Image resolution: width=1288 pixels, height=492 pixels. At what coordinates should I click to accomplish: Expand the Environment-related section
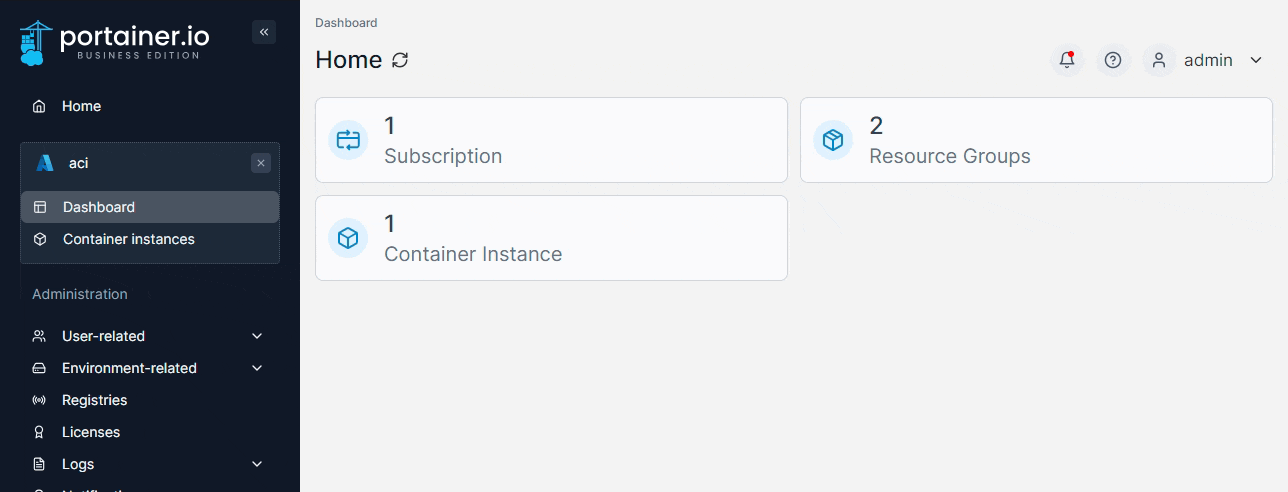tap(257, 368)
